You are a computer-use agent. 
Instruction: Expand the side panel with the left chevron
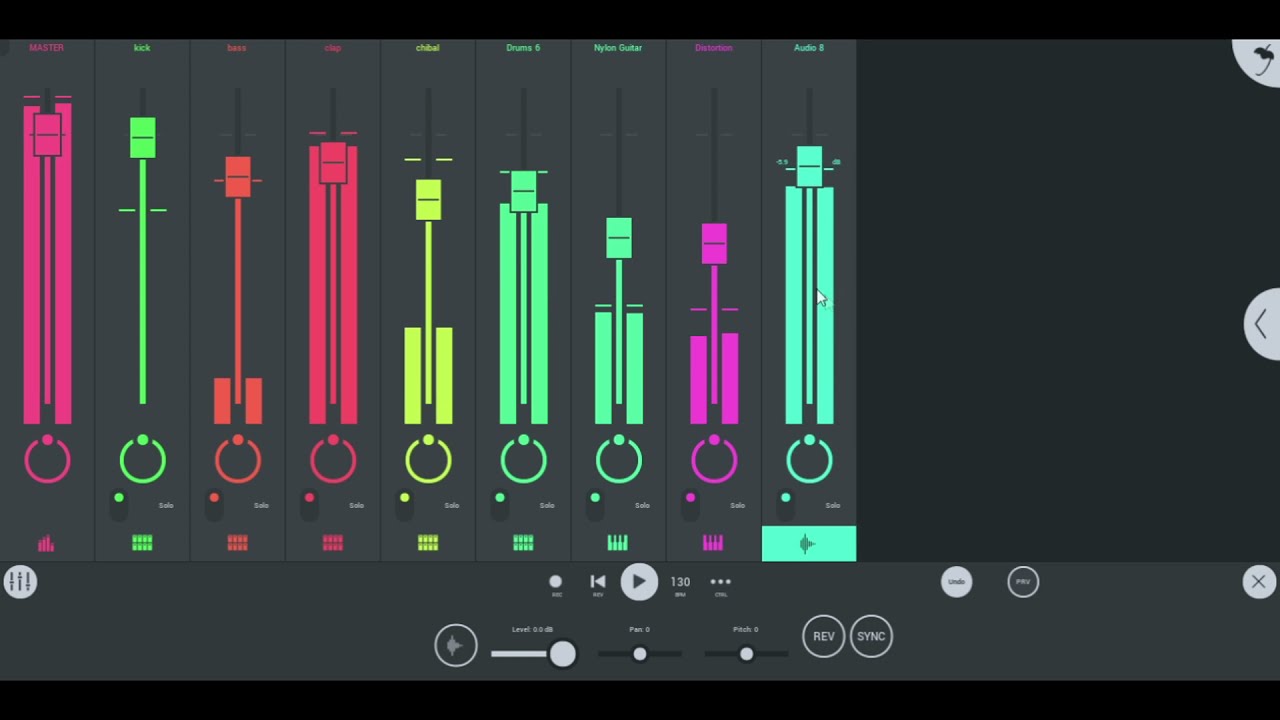click(x=1261, y=324)
